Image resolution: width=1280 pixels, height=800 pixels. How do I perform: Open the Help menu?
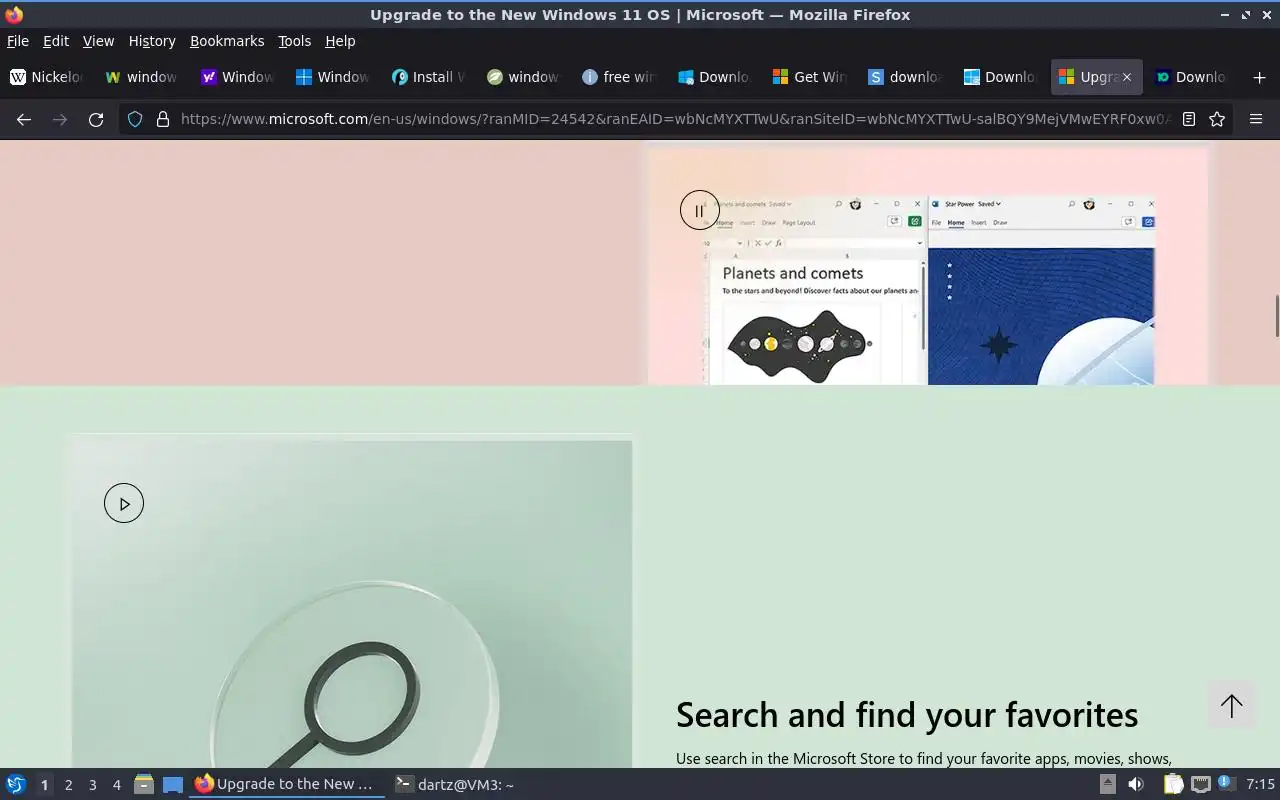[x=340, y=41]
